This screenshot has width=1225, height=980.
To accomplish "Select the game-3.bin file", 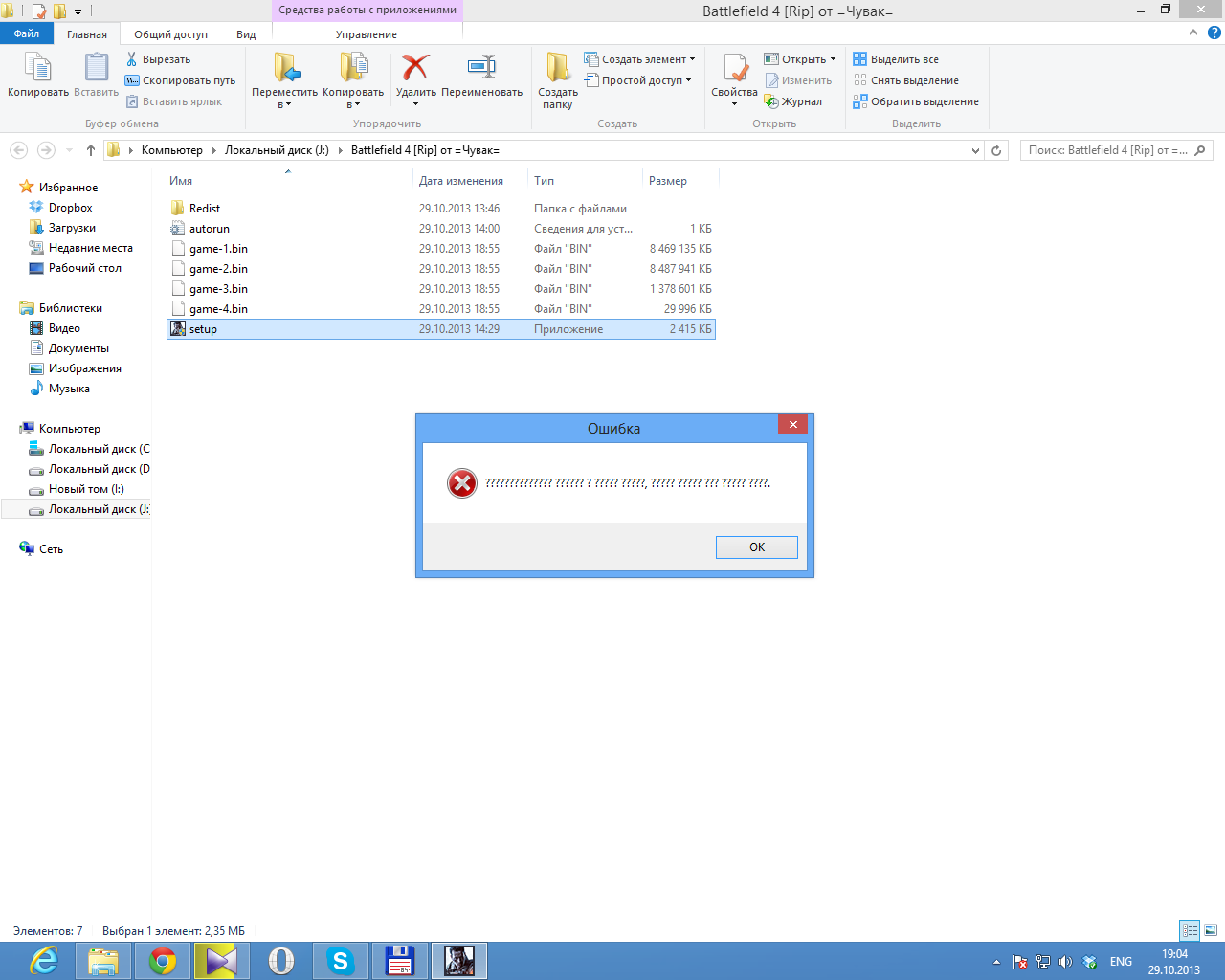I will pos(440,289).
